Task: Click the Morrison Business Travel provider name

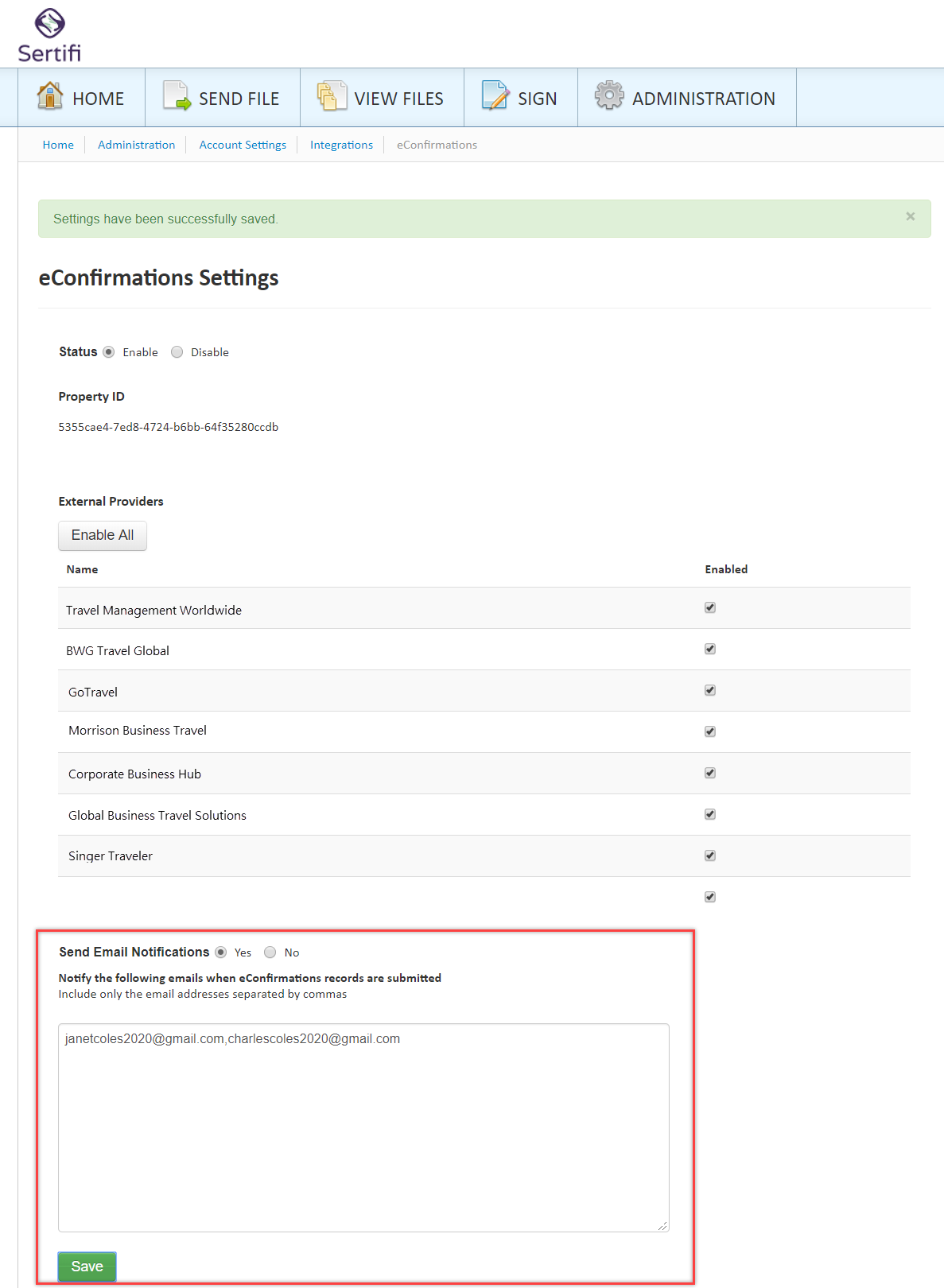Action: (x=138, y=730)
